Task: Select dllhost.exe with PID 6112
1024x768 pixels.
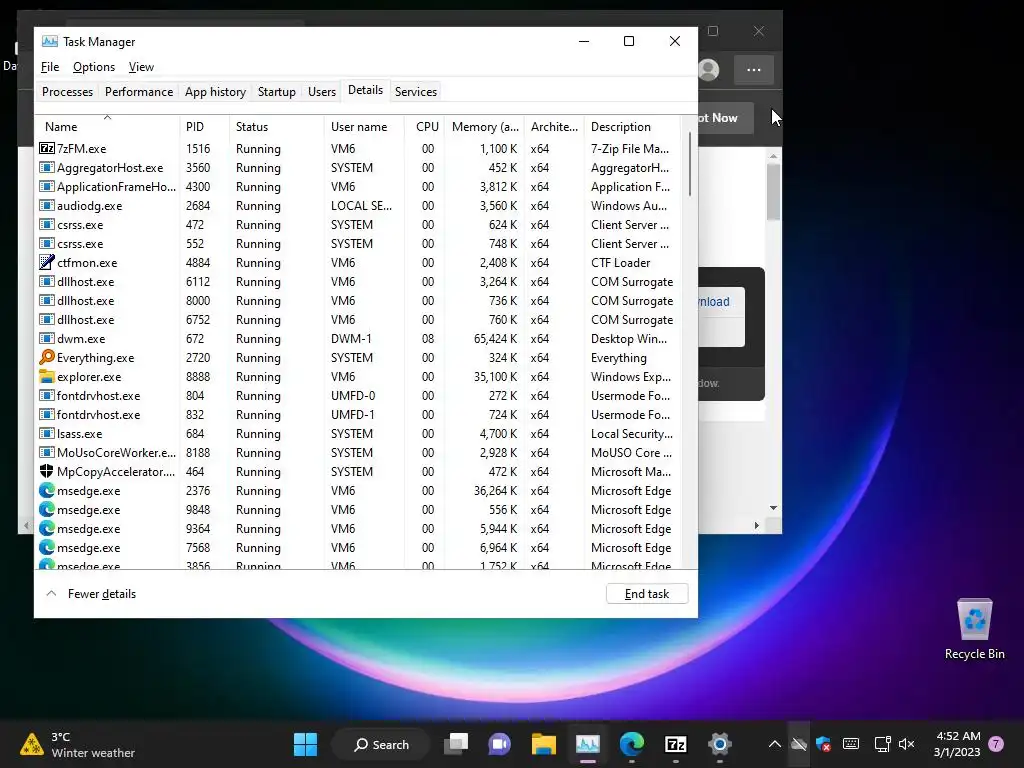Action: pyautogui.click(x=358, y=281)
